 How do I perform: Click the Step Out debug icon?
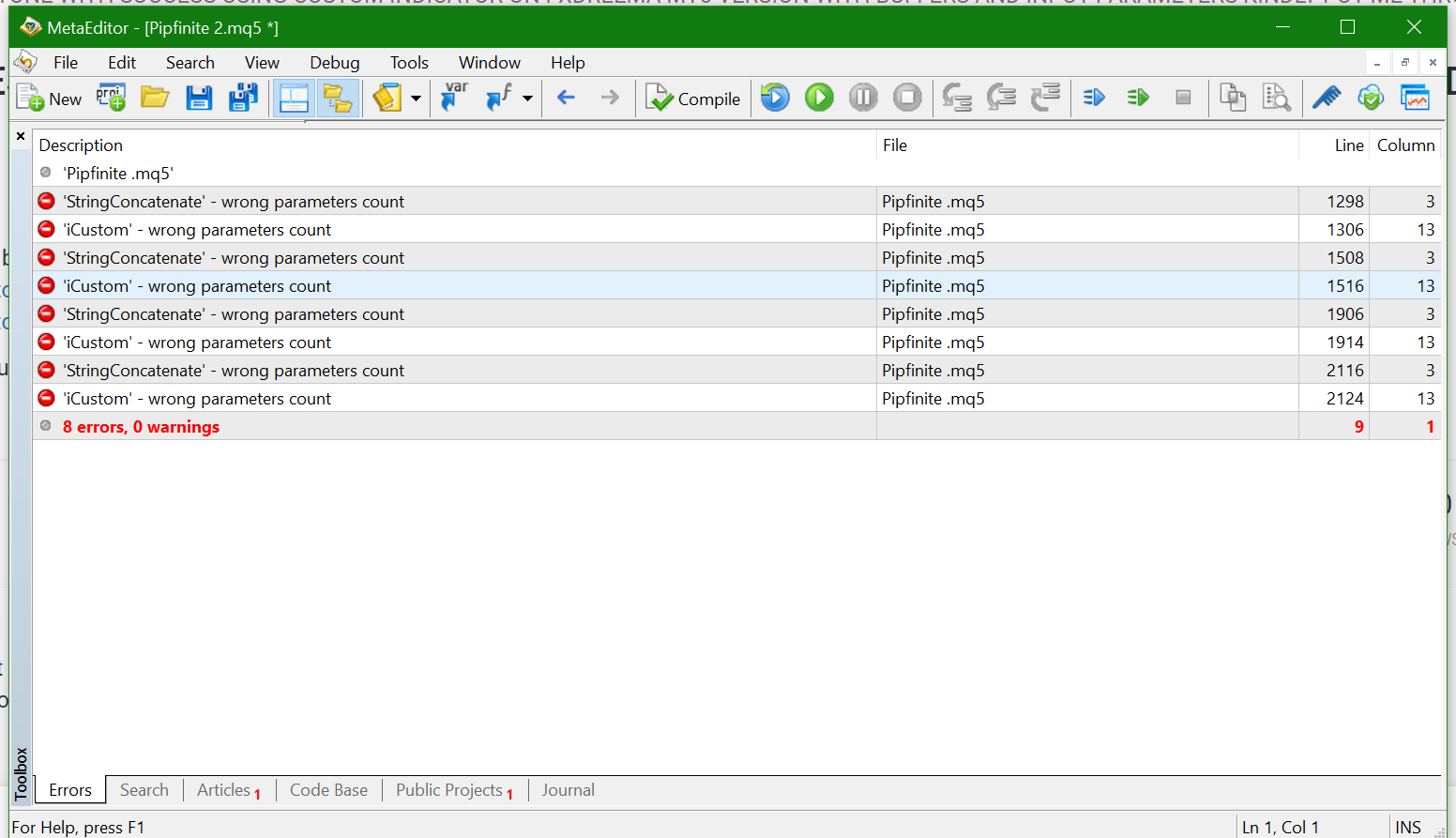(x=1045, y=98)
